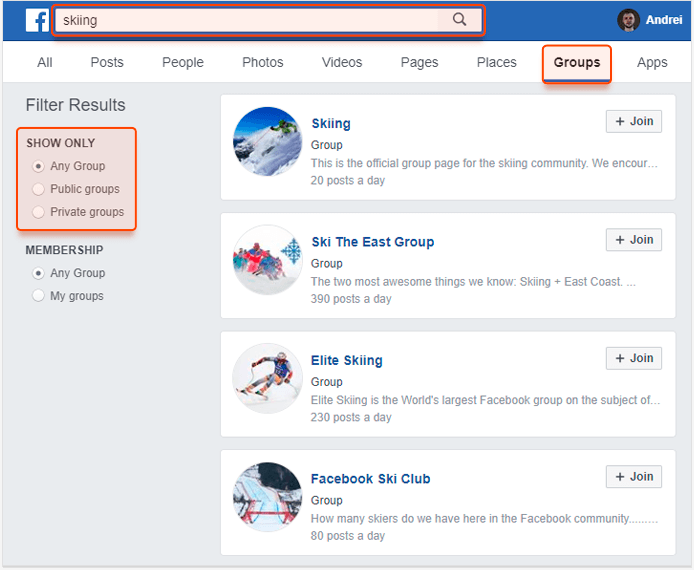Open Facebook Ski Club group picture

coord(267,496)
